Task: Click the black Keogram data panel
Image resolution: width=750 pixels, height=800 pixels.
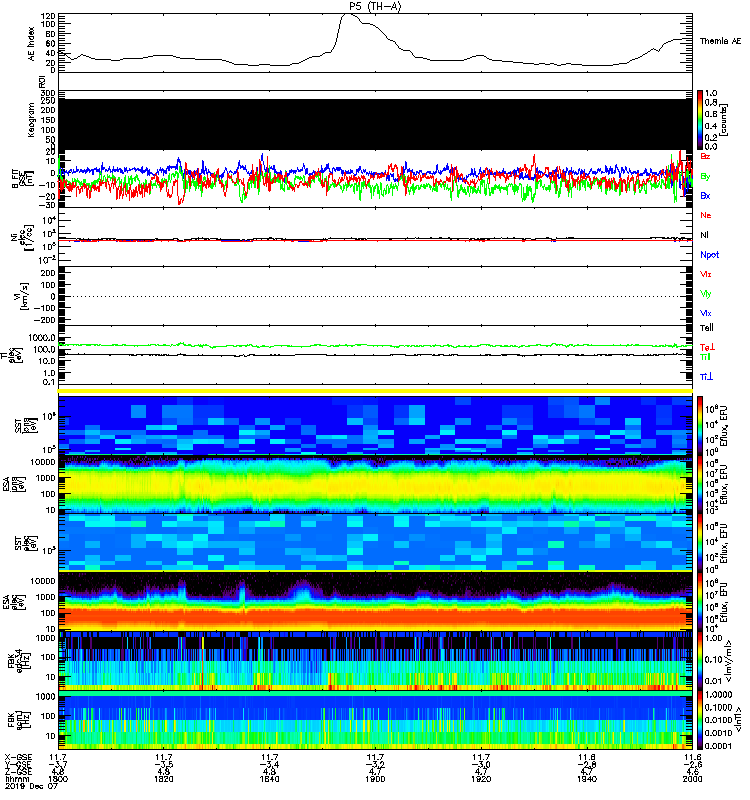Action: point(376,124)
